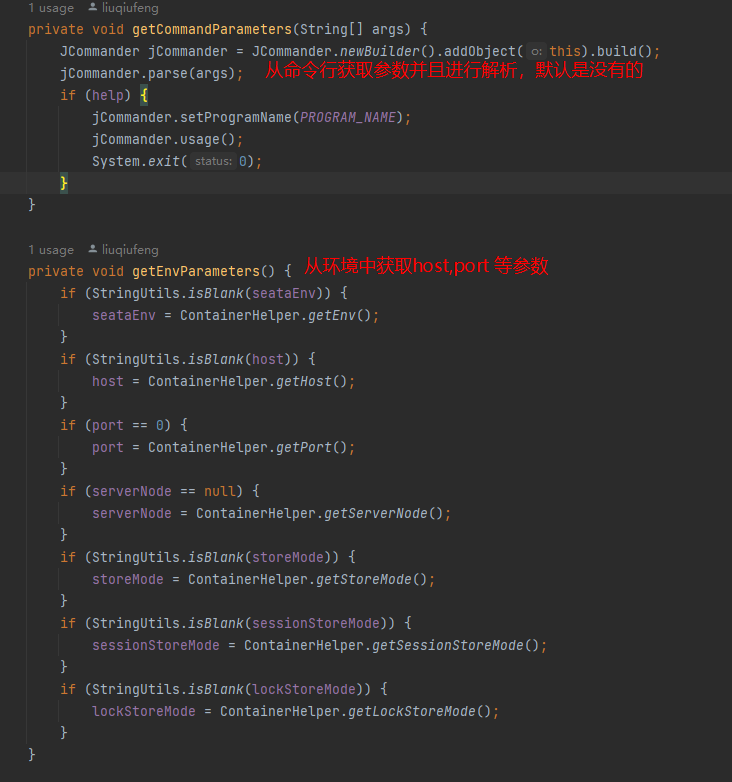
Task: Click the newBuilder() method call
Action: tap(387, 51)
